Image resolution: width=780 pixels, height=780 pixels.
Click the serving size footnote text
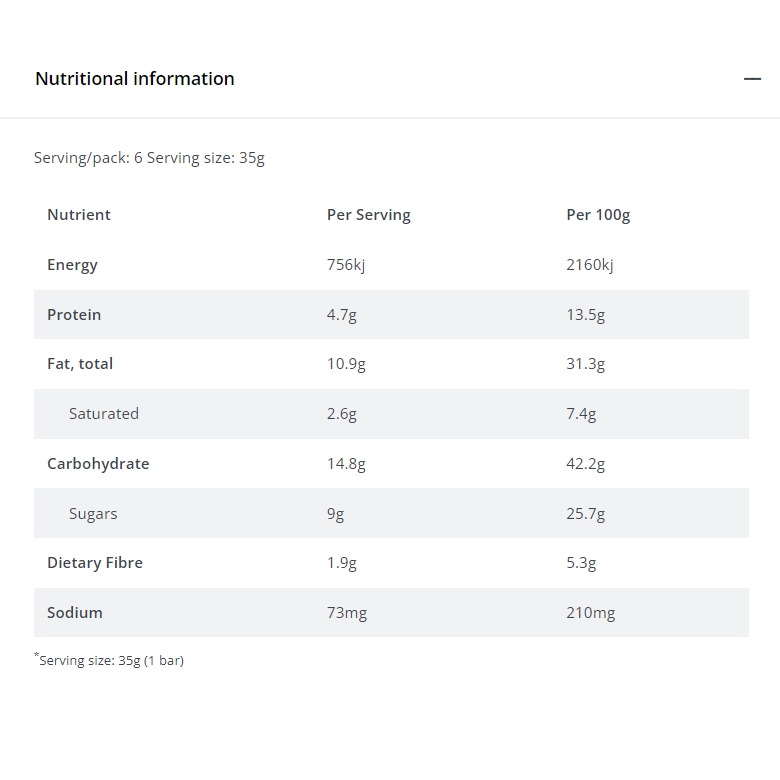point(109,660)
